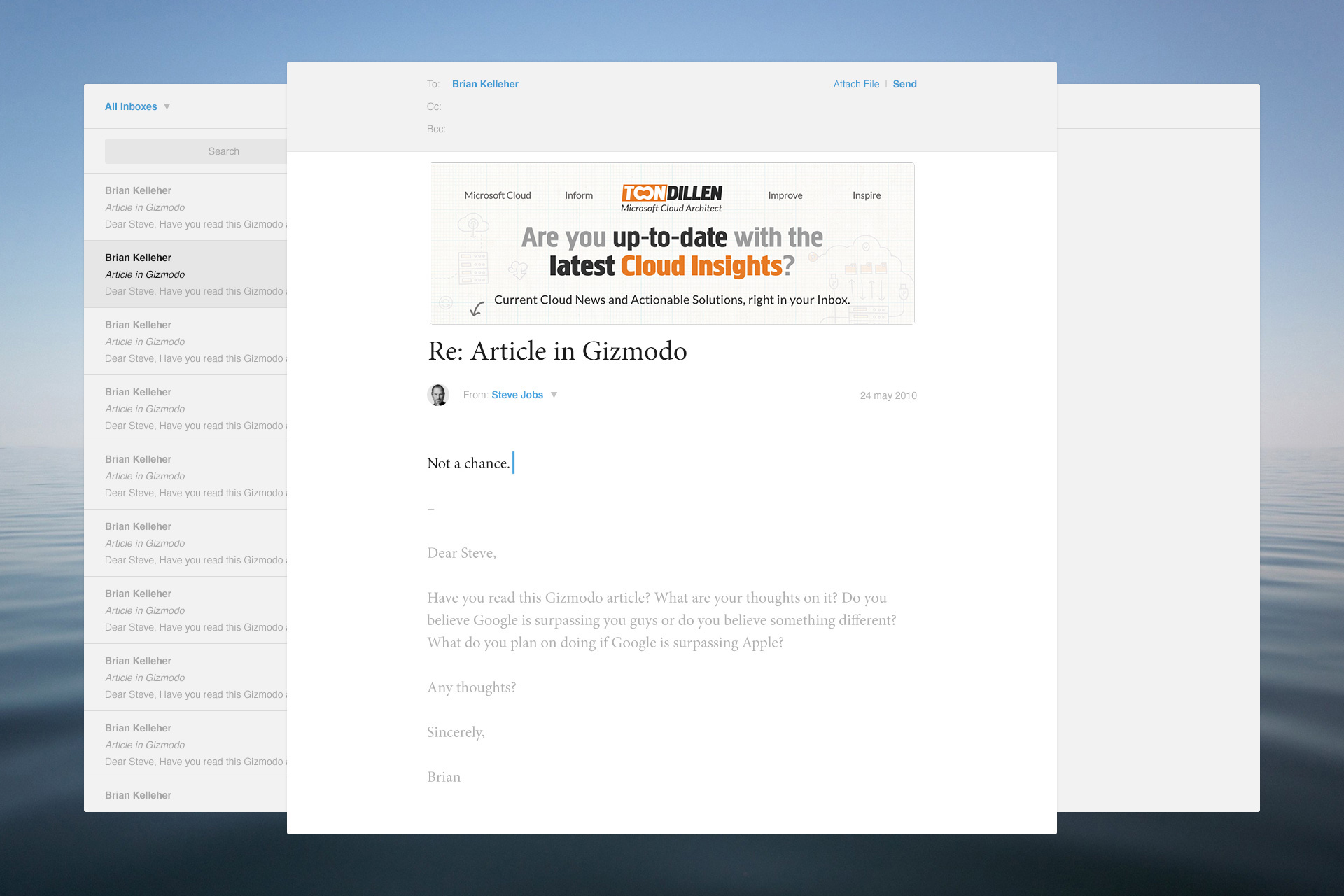Click the Steve Jobs avatar photo
Screen dimensions: 1344x896
click(438, 395)
